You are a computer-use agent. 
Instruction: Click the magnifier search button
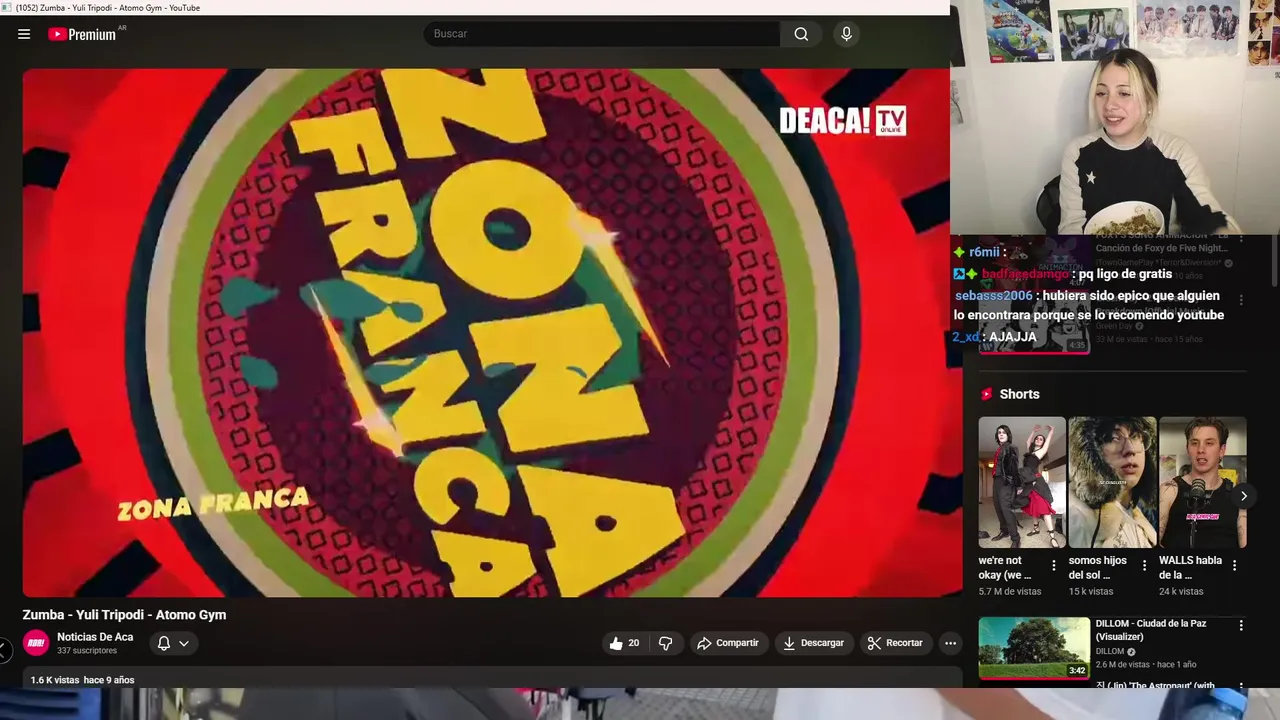point(801,34)
